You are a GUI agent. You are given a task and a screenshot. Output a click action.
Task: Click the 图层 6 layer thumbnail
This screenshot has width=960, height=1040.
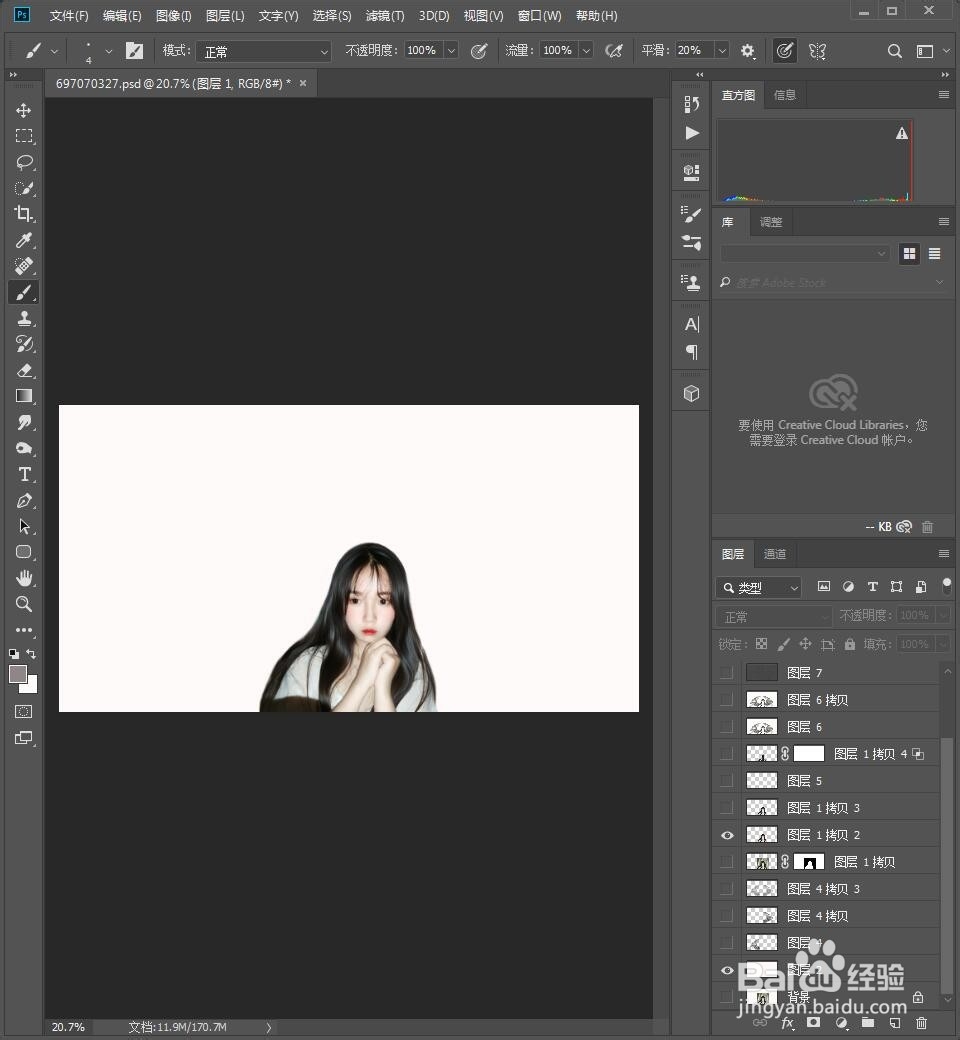[761, 726]
